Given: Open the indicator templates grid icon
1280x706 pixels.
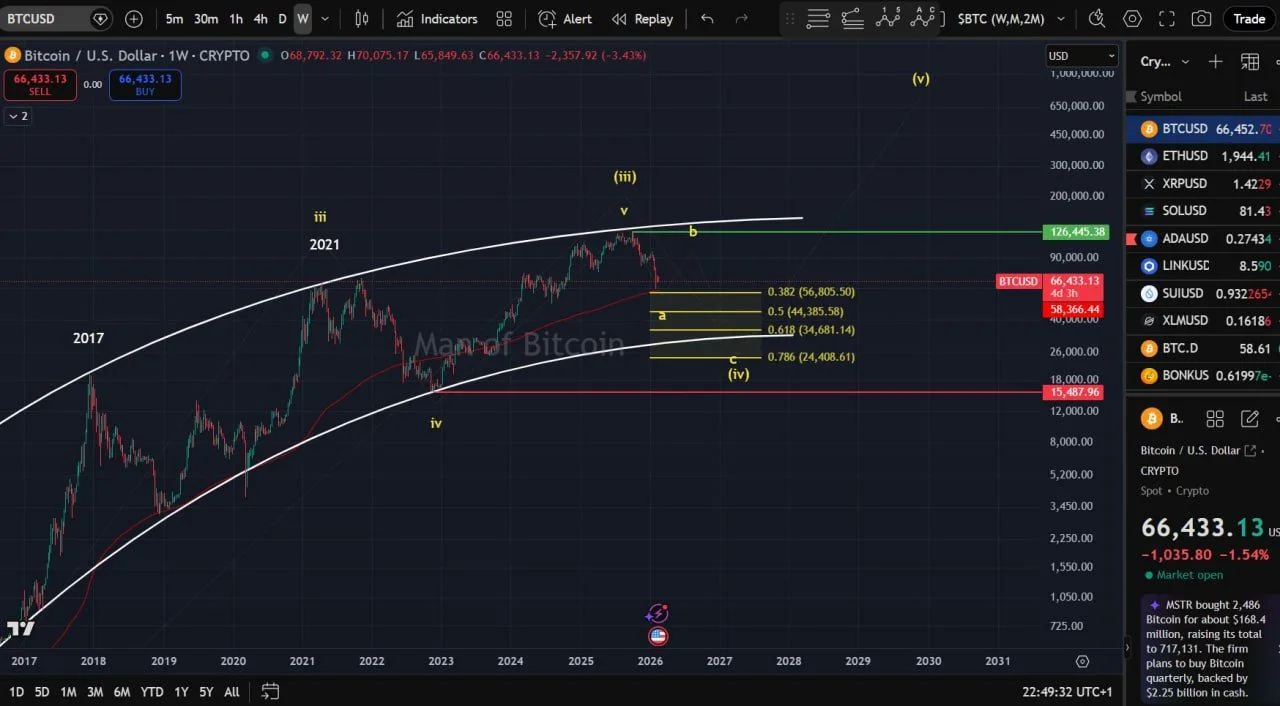Looking at the screenshot, I should pyautogui.click(x=504, y=19).
